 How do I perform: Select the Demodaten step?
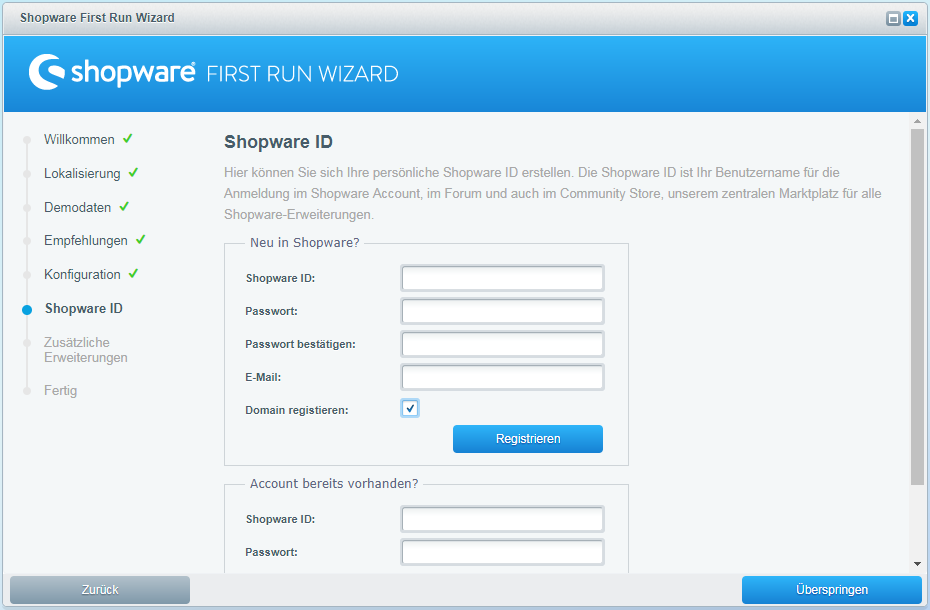(77, 207)
